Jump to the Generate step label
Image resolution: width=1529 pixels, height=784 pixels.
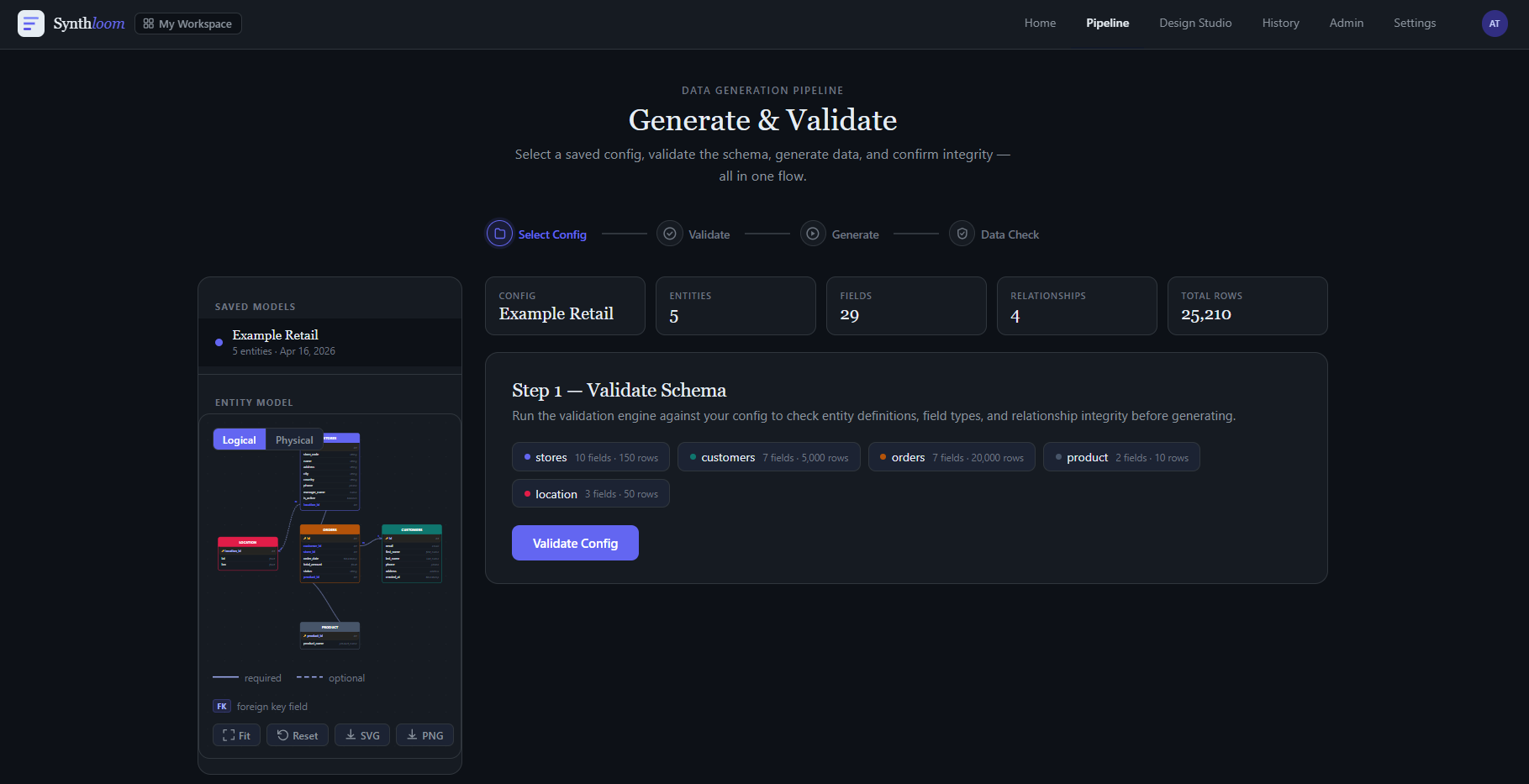(x=856, y=234)
